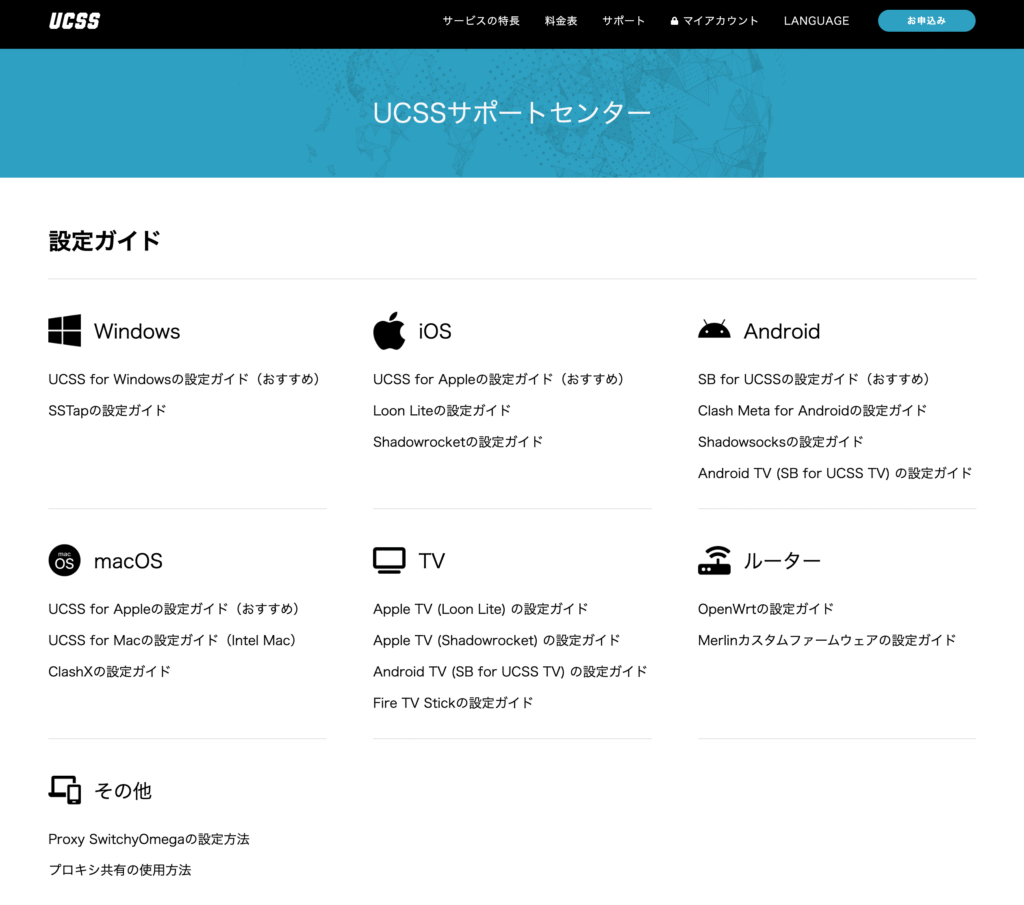Click the Windows logo icon
1024x905 pixels.
click(65, 330)
